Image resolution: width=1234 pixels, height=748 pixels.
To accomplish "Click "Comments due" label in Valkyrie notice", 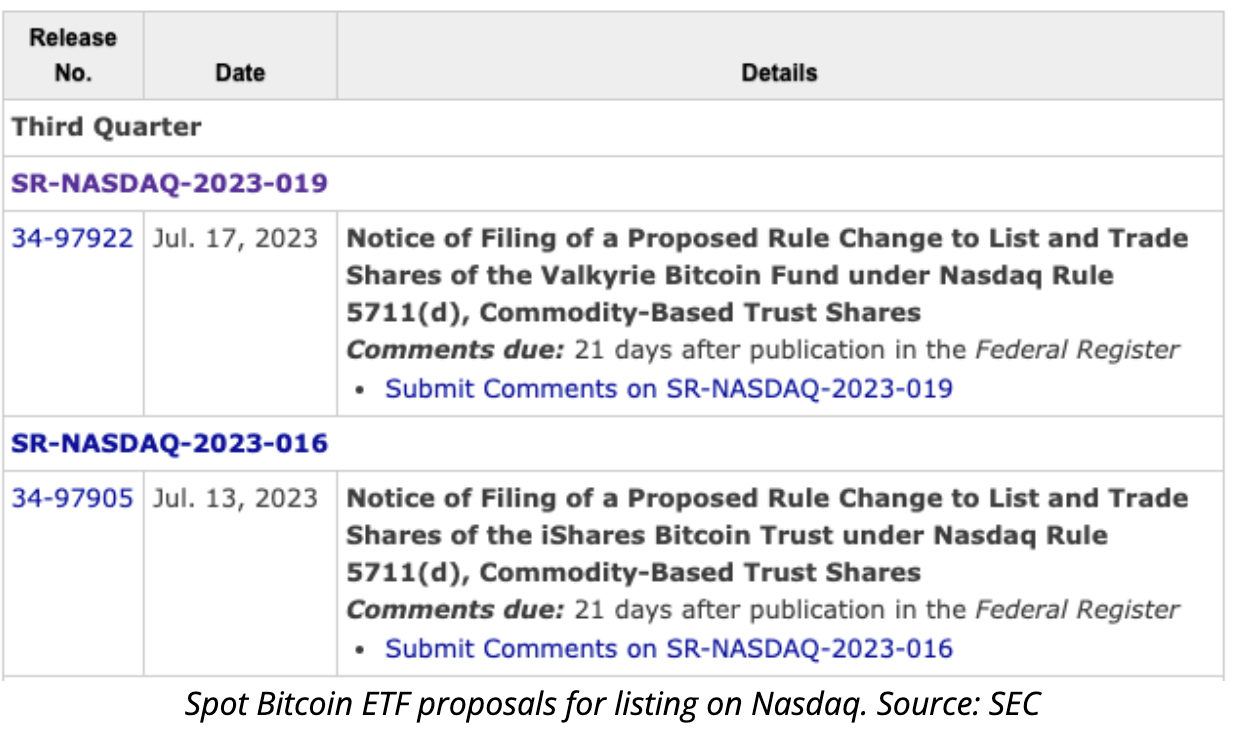I will pyautogui.click(x=455, y=351).
